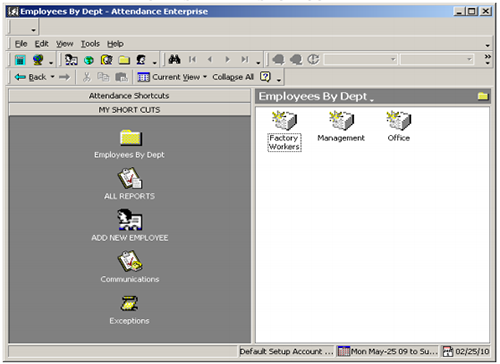Click the question-mark help icon

[x=265, y=77]
